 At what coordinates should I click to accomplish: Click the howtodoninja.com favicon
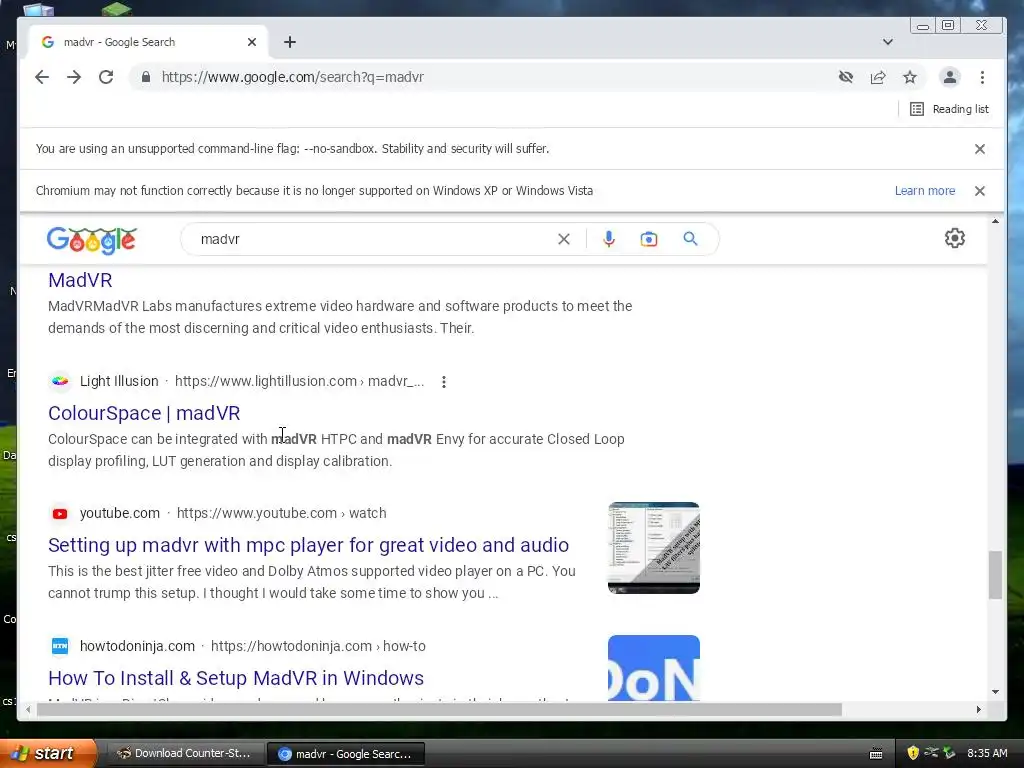(60, 646)
